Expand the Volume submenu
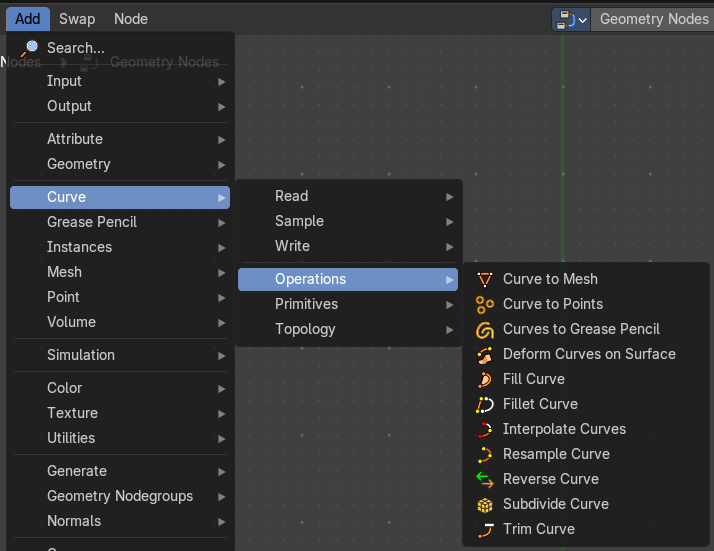The width and height of the screenshot is (714, 551). pos(120,322)
